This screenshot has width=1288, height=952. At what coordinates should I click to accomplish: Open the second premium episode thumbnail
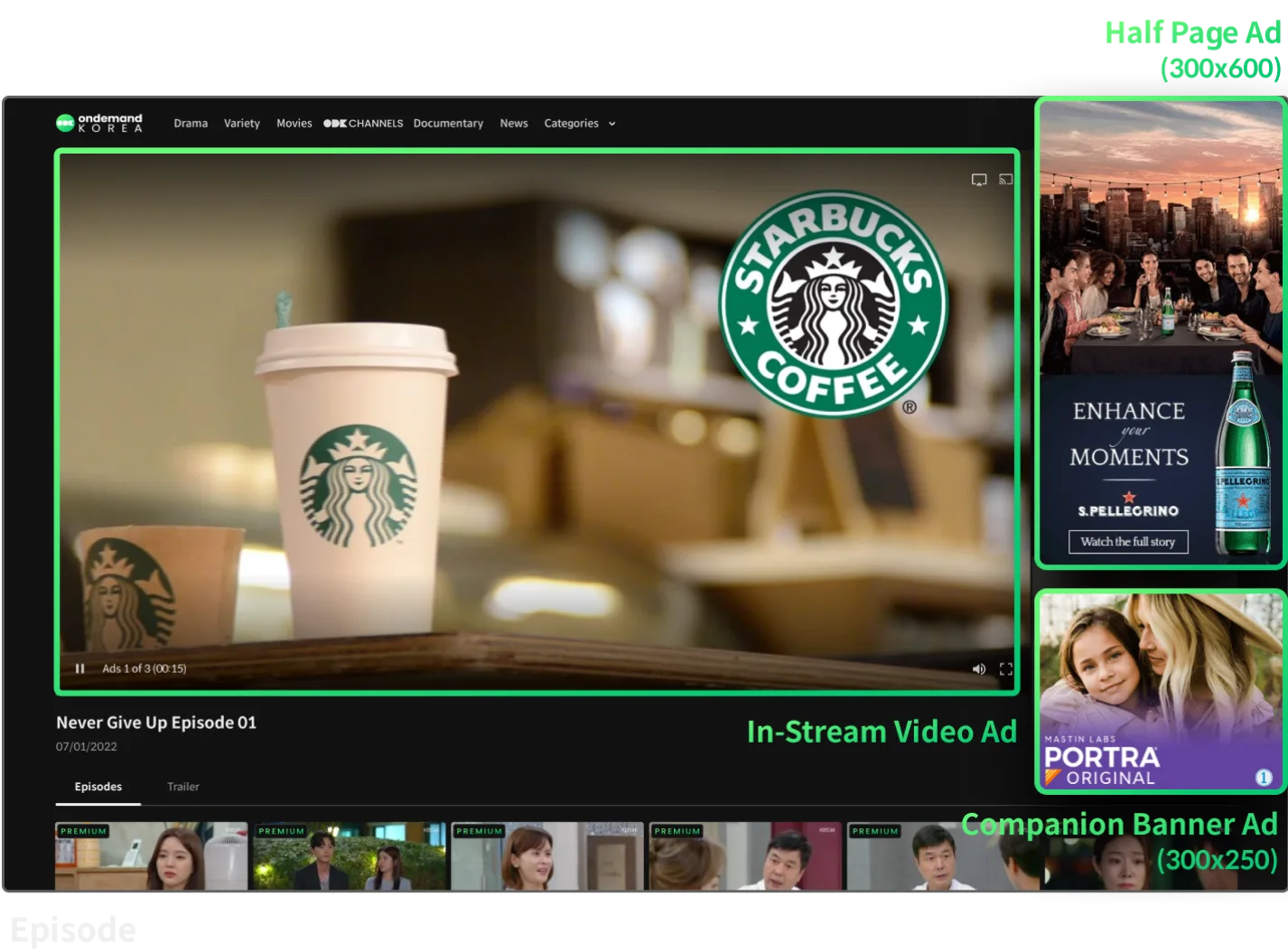click(x=350, y=856)
